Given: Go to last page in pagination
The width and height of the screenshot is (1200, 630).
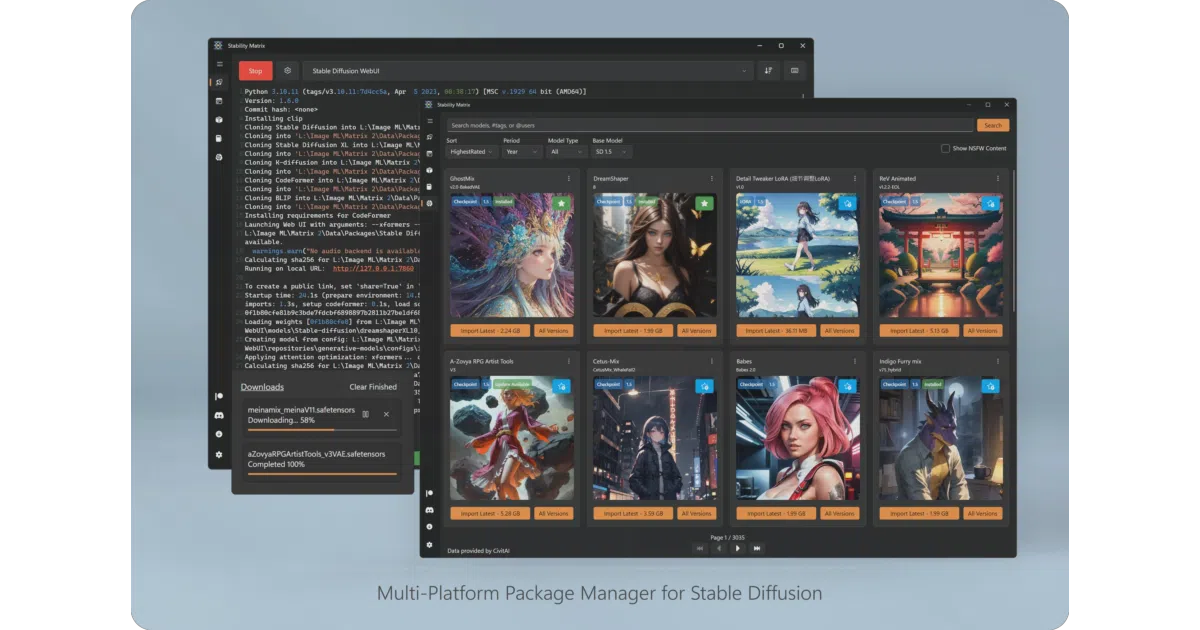Looking at the screenshot, I should (757, 548).
